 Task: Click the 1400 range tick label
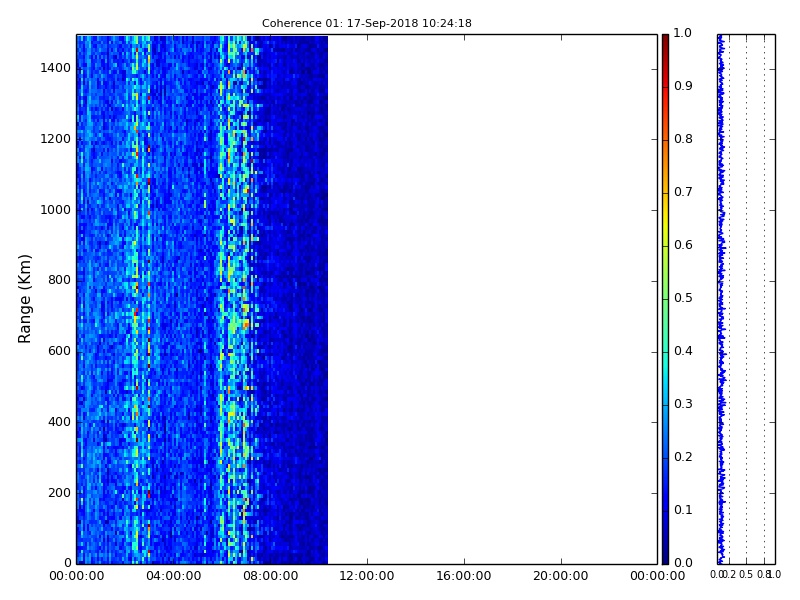(x=56, y=68)
